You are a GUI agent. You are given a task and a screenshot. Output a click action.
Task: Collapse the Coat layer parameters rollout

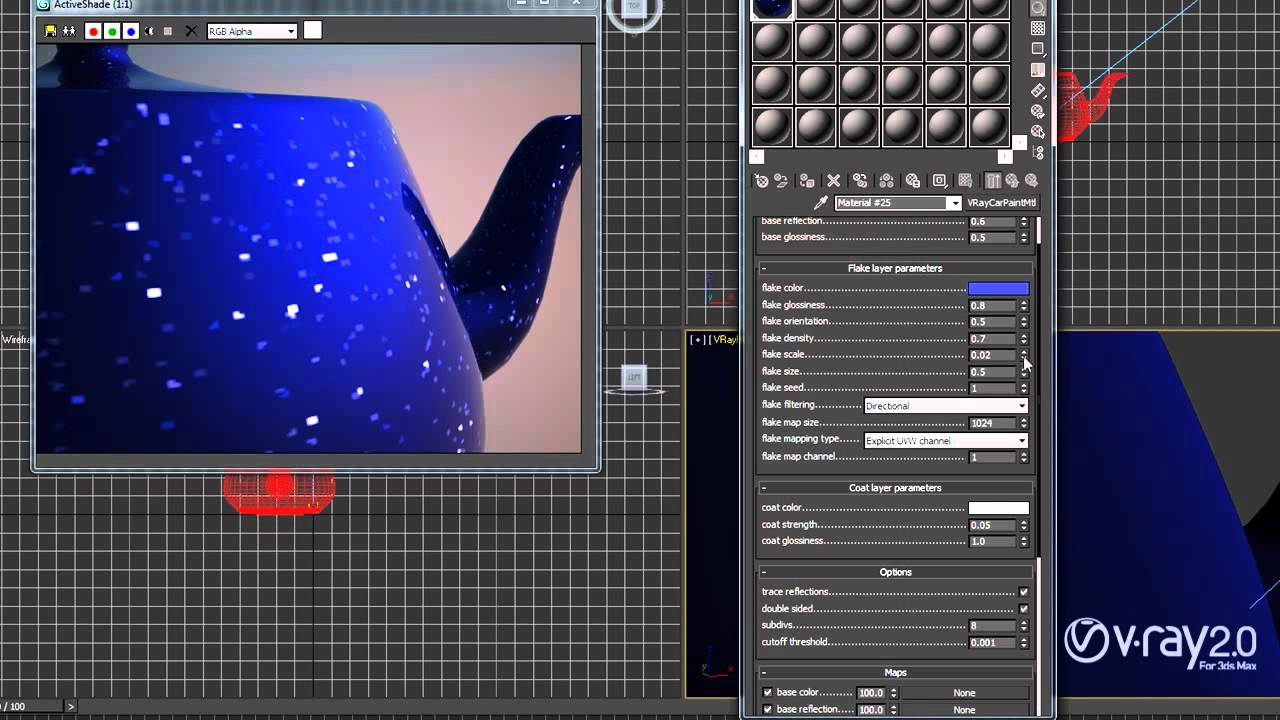[895, 488]
